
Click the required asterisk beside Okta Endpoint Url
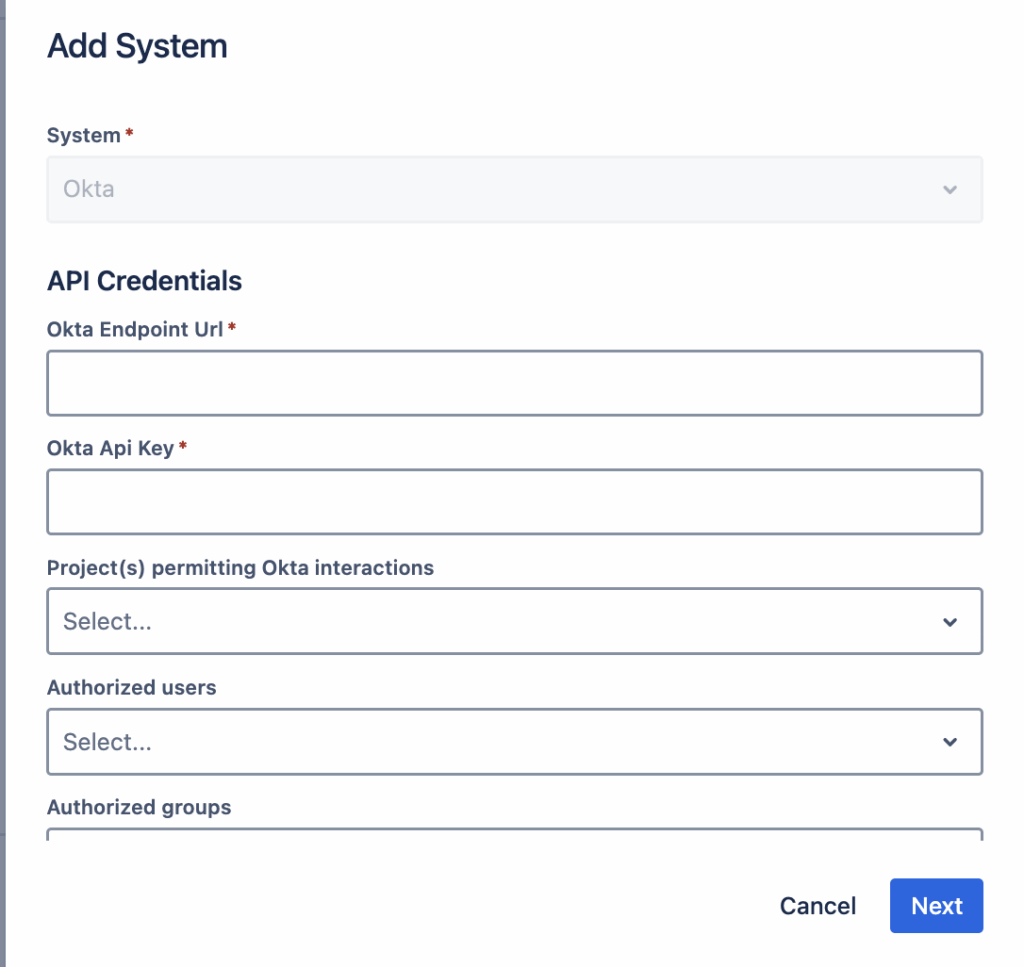pyautogui.click(x=232, y=327)
